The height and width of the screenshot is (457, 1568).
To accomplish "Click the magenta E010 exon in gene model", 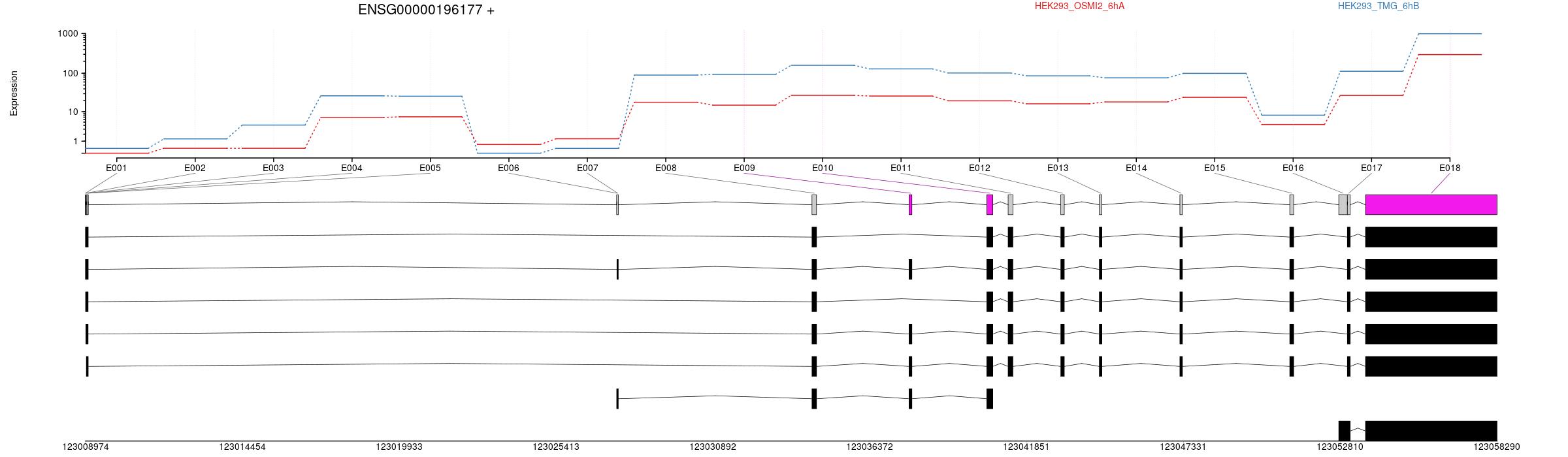I will coord(990,204).
